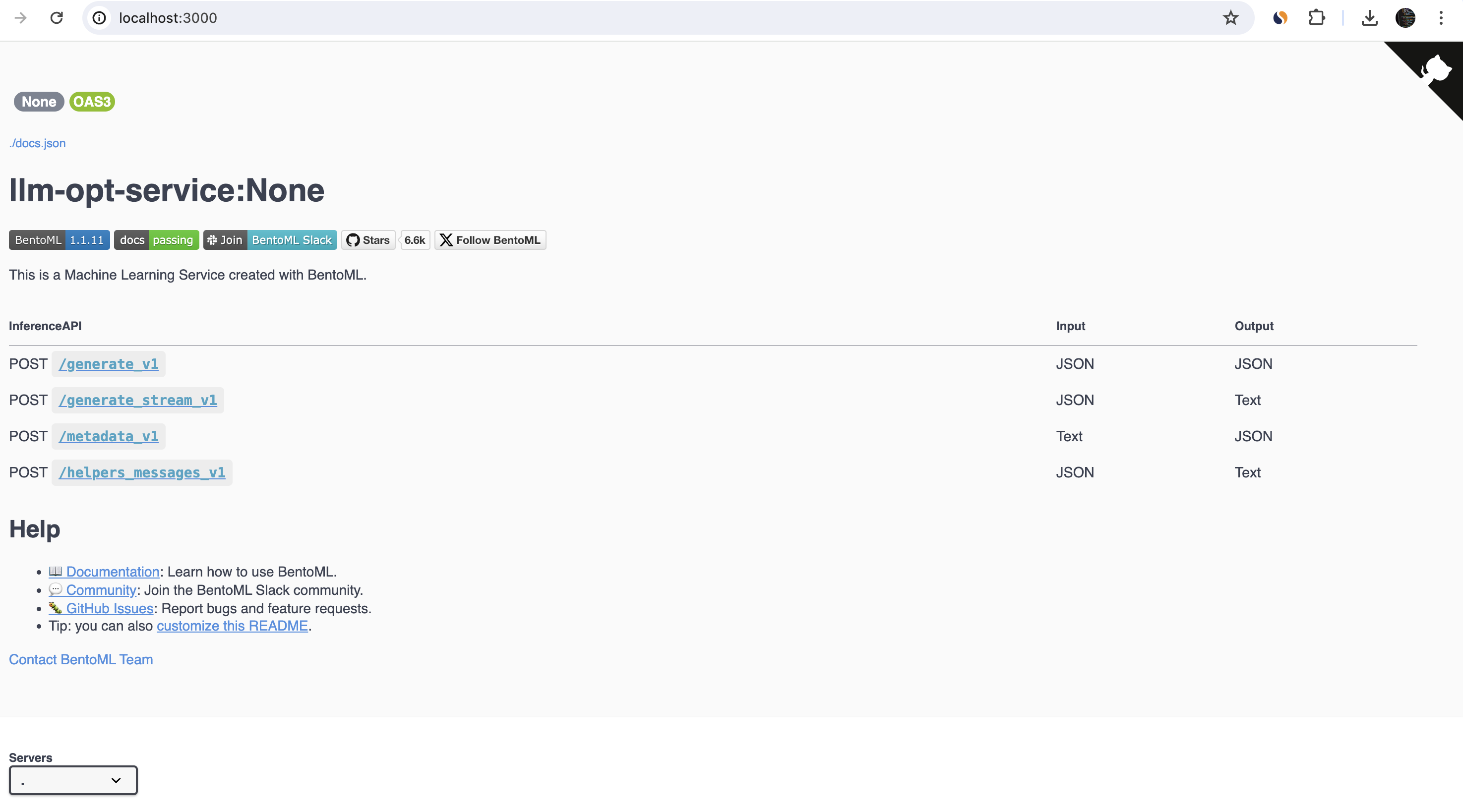This screenshot has height=812, width=1463.
Task: Open the ./docs.json link
Action: (x=37, y=143)
